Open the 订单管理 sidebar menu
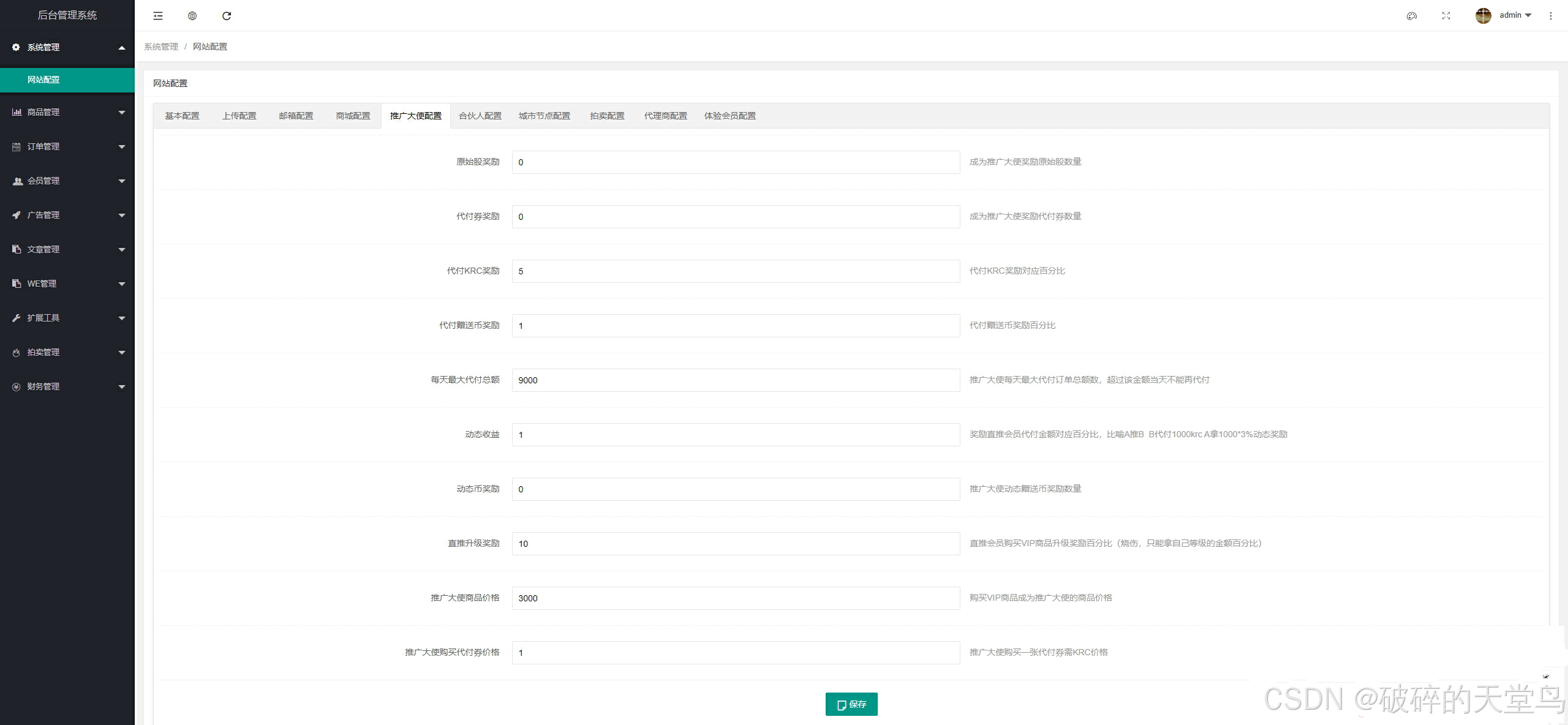 43,146
